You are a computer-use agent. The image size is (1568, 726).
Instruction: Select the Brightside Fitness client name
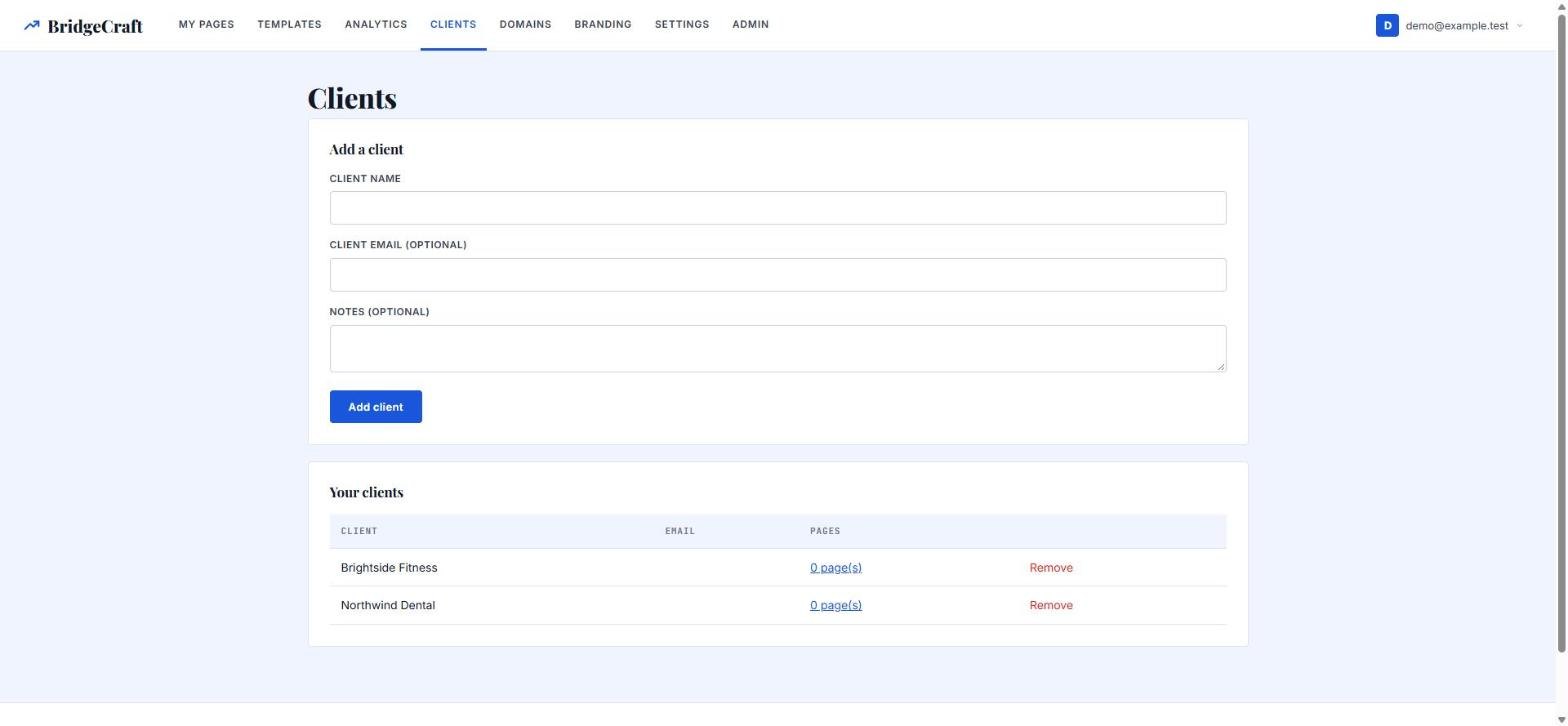pyautogui.click(x=389, y=568)
